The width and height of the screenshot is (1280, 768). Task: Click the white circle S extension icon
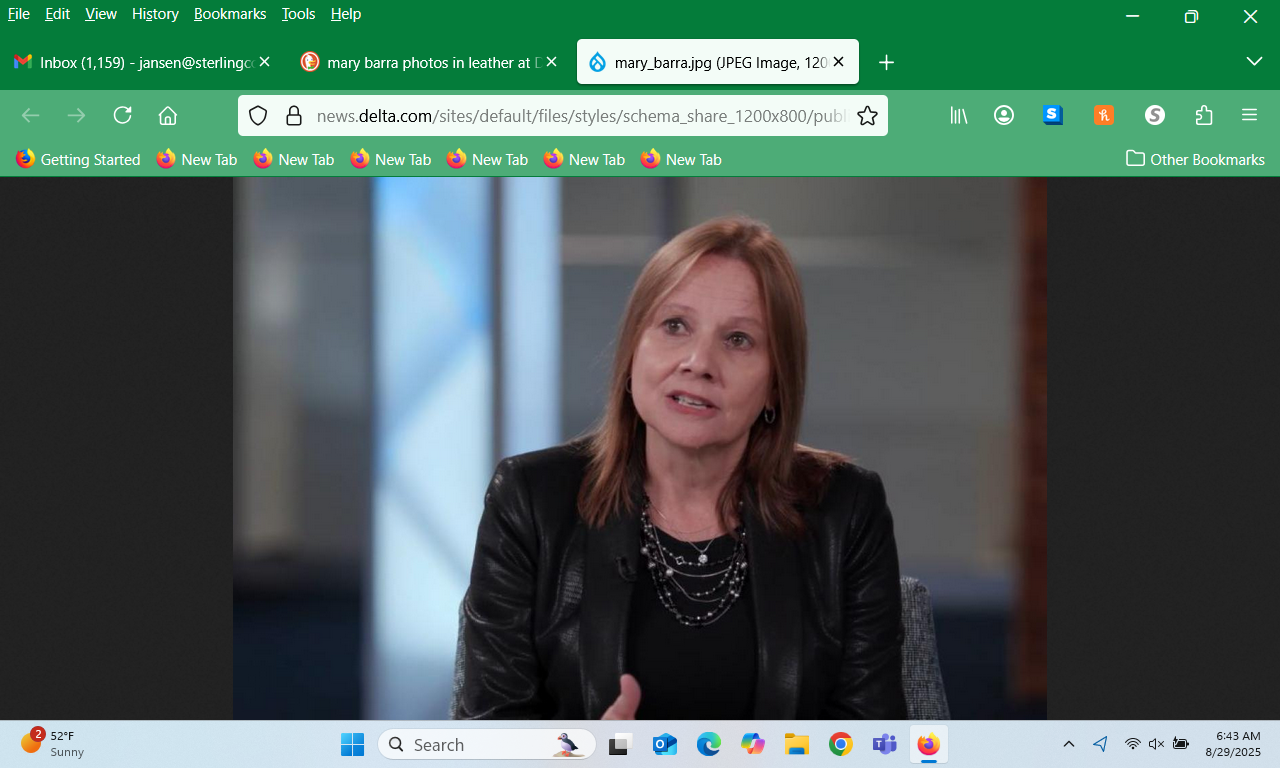pos(1155,115)
